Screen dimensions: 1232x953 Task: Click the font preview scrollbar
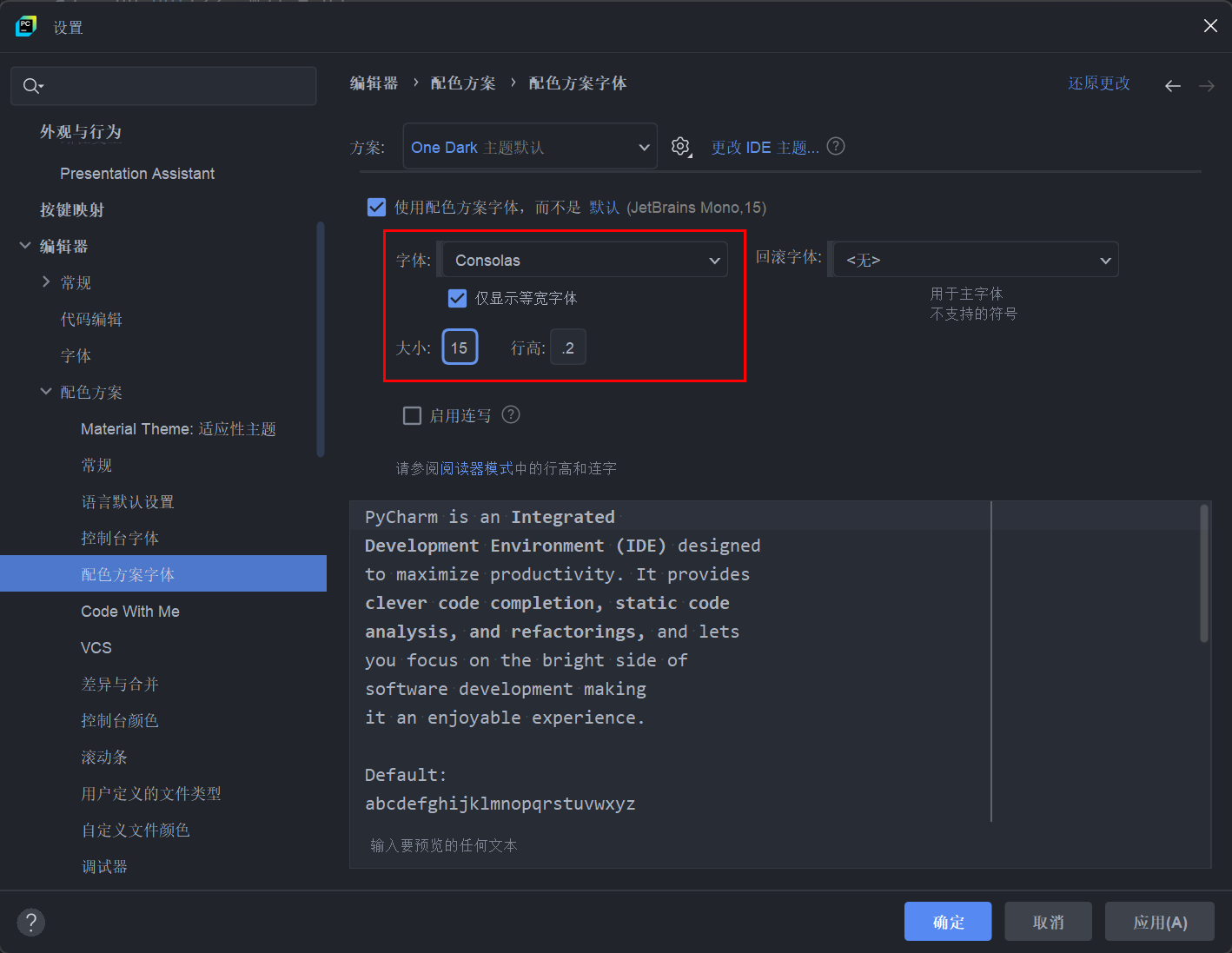click(1204, 573)
